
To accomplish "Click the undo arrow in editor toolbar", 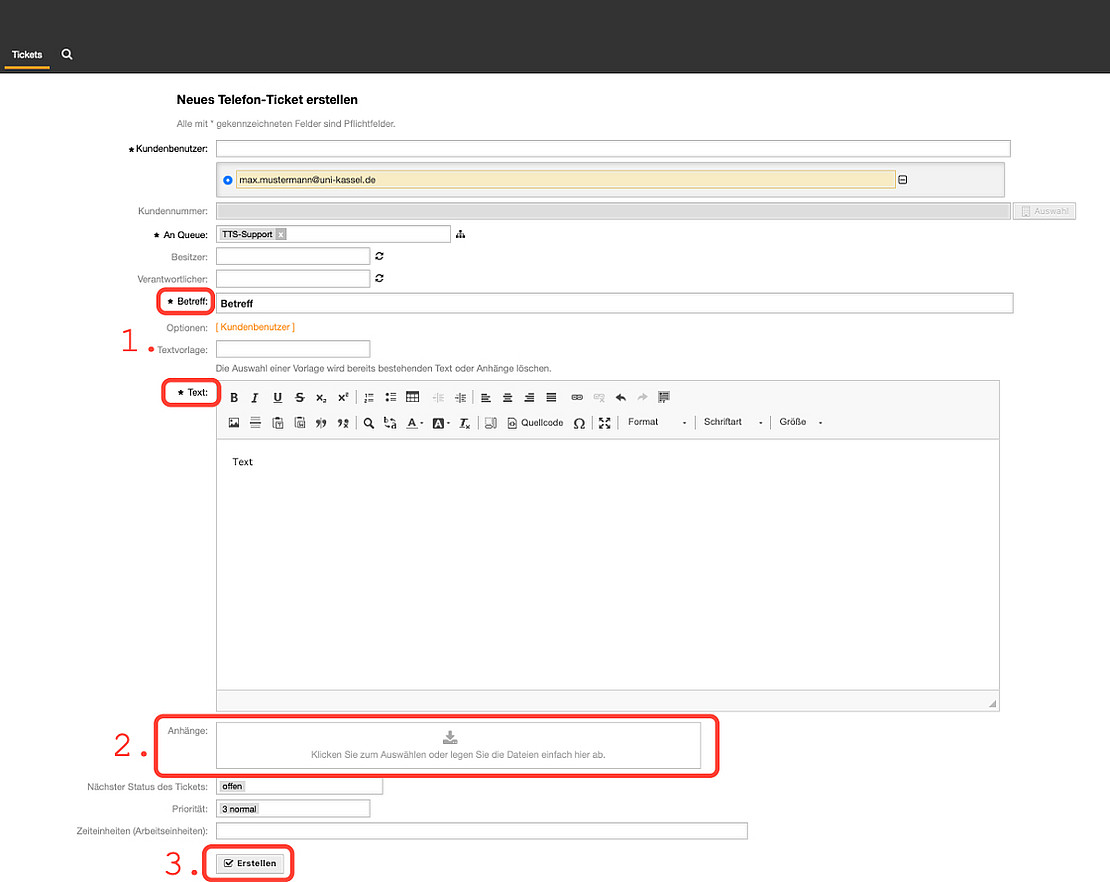I will point(621,397).
